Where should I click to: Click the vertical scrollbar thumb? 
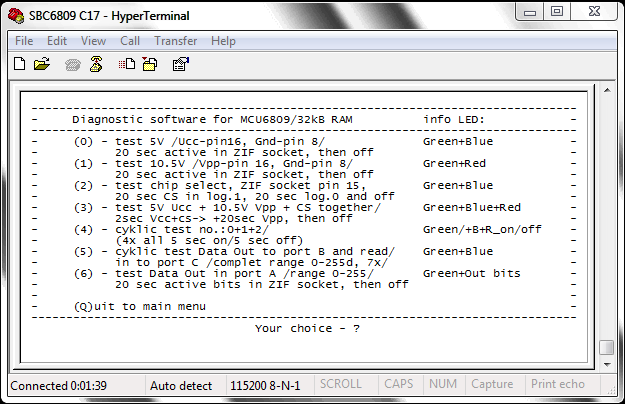coord(607,347)
